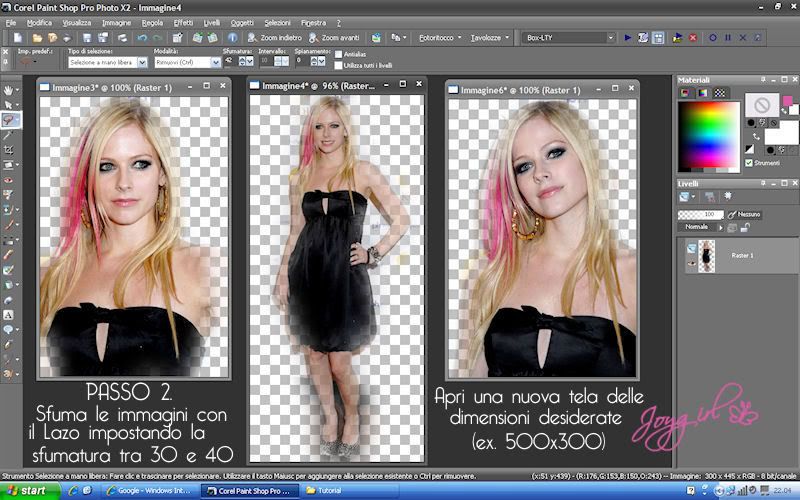Image resolution: width=800 pixels, height=500 pixels.
Task: Undo the last action
Action: tap(142, 38)
